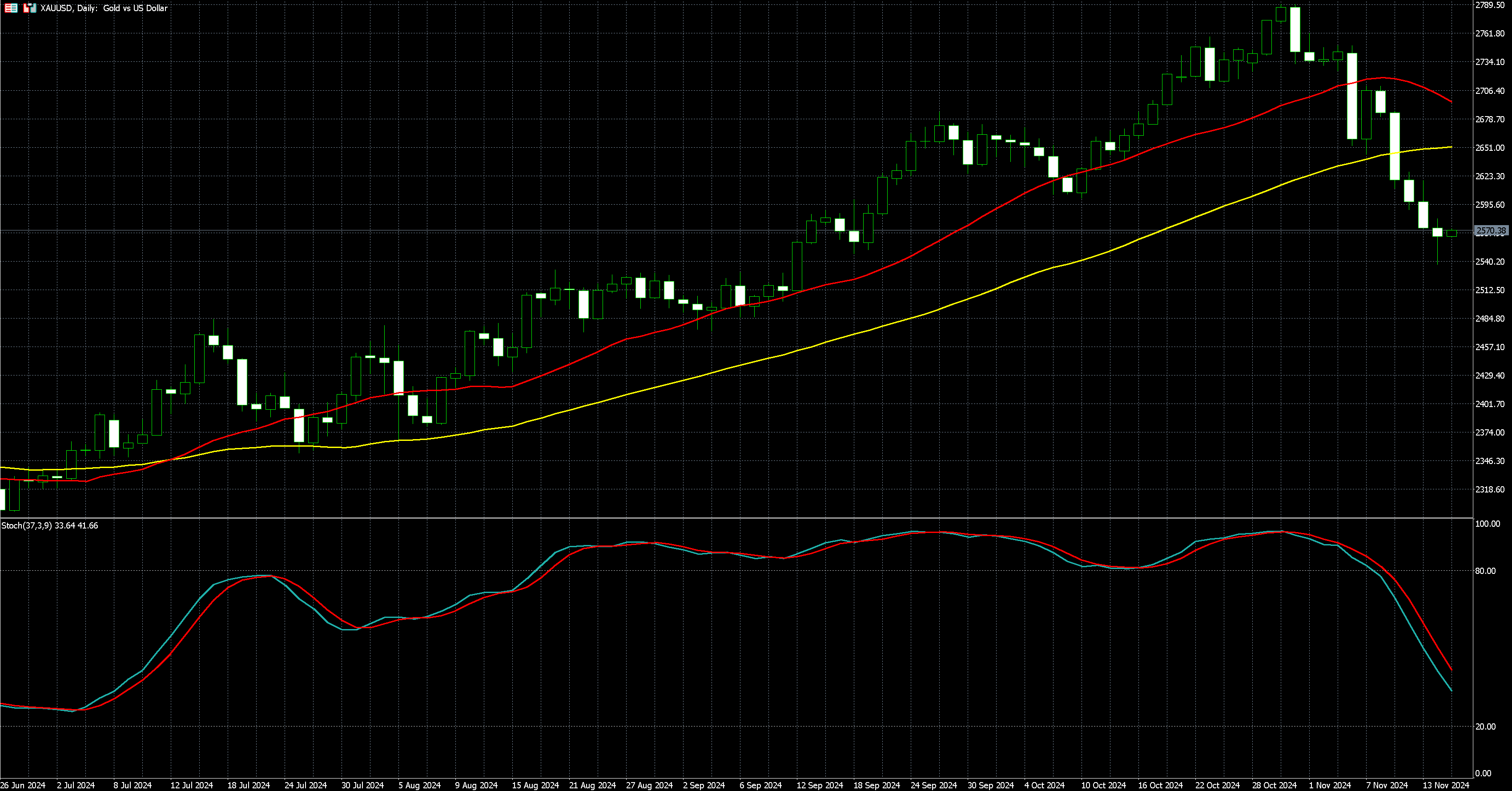Click the stochastic 20.00 level label

(1486, 726)
